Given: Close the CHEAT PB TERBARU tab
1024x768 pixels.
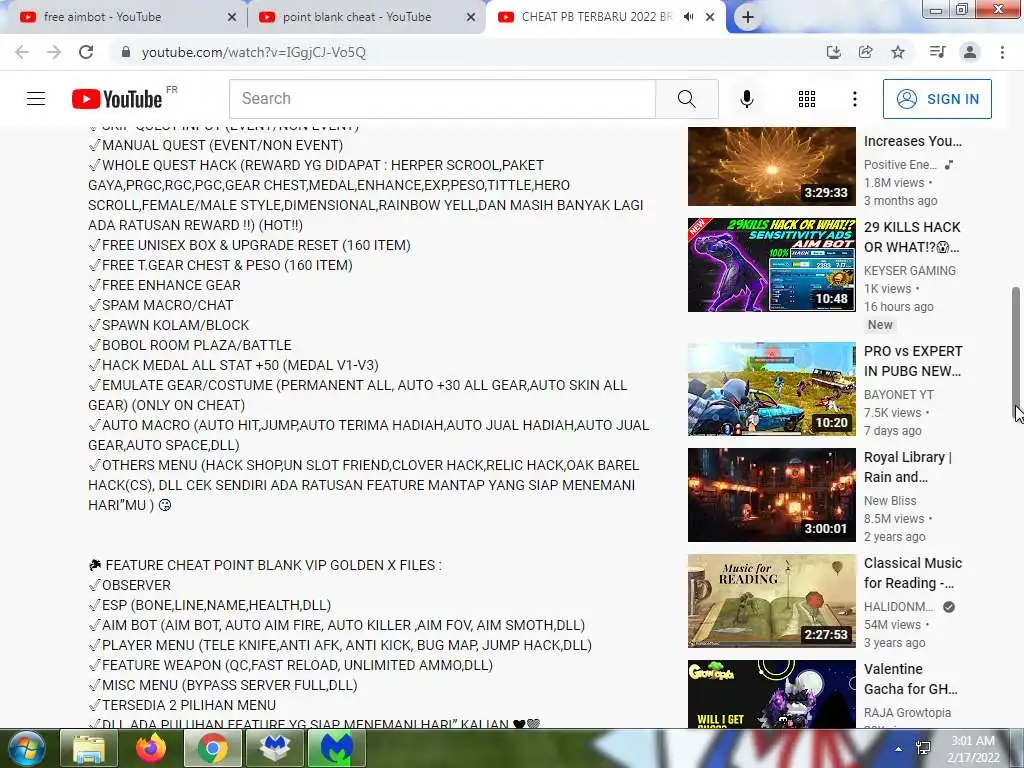Looking at the screenshot, I should pos(710,18).
